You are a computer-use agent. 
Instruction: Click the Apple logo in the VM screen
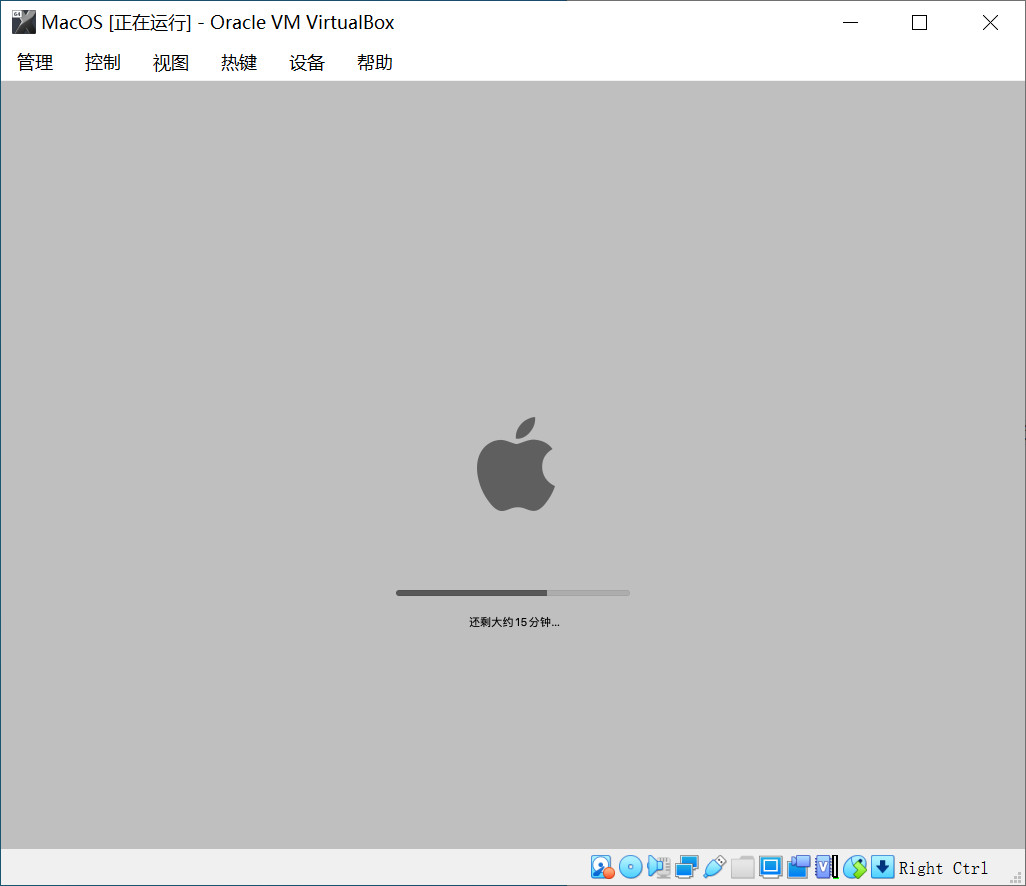pos(516,464)
